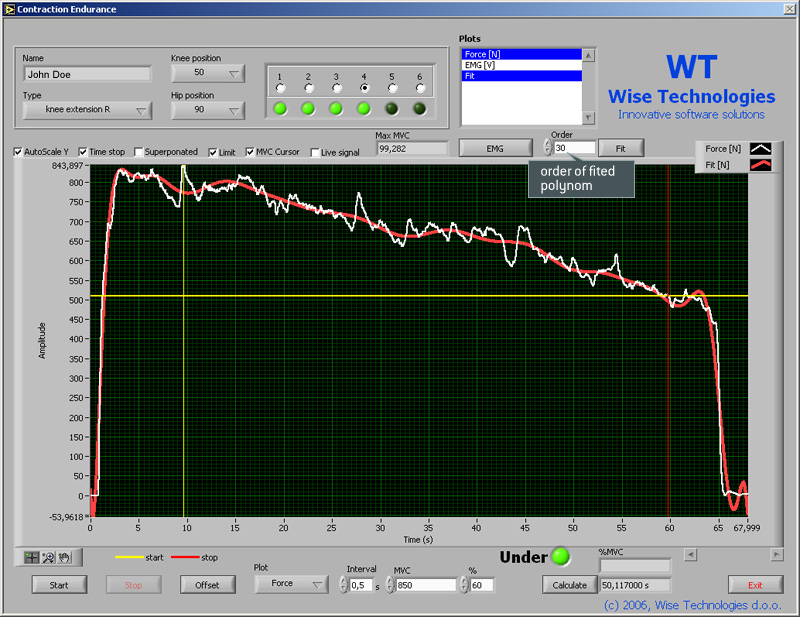Select trial radio button 3
The image size is (800, 617).
click(x=337, y=88)
